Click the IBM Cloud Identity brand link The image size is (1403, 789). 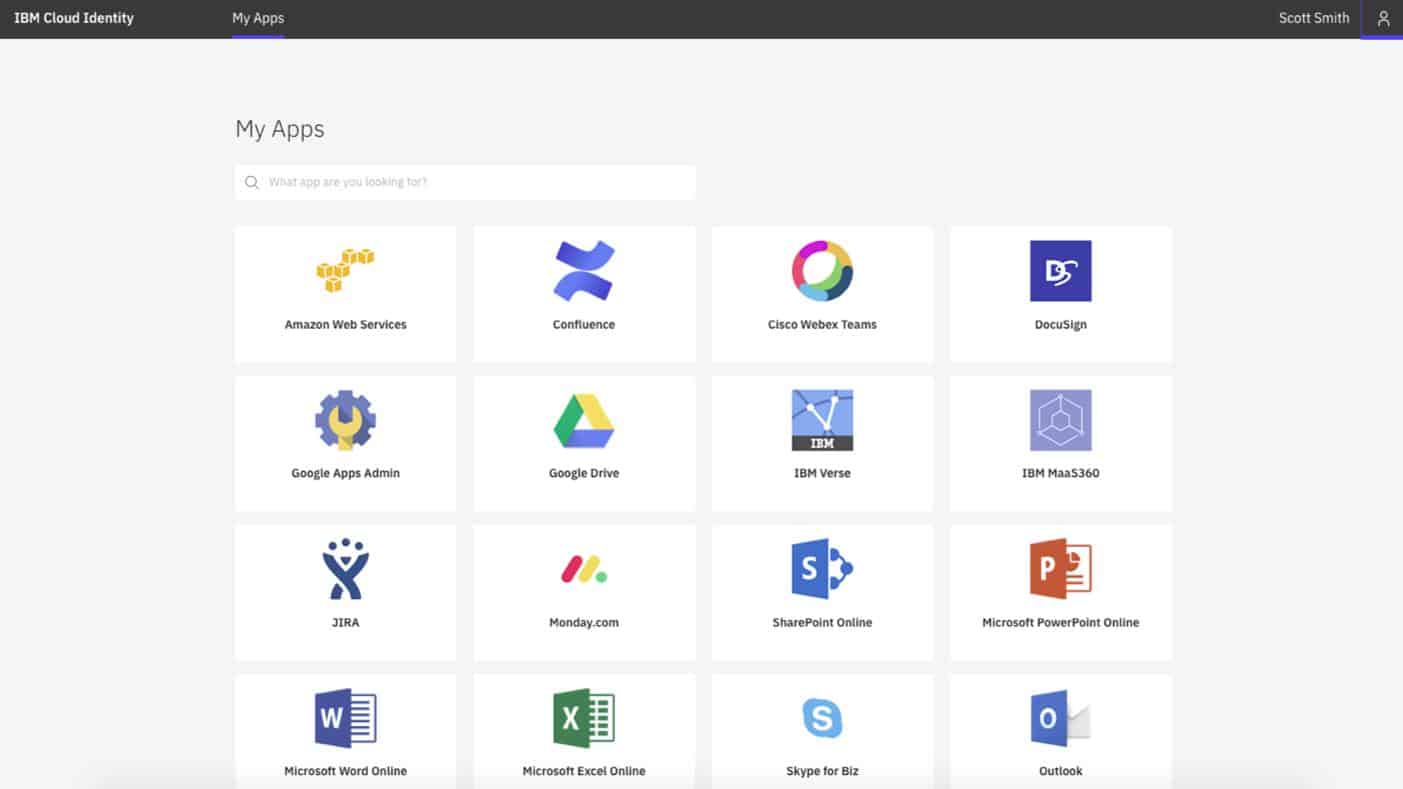coord(74,18)
